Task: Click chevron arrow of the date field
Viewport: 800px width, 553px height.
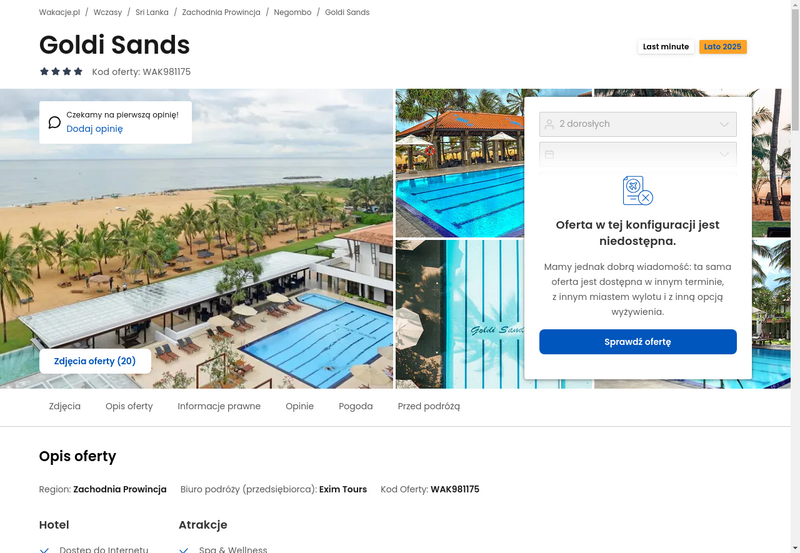Action: click(724, 154)
